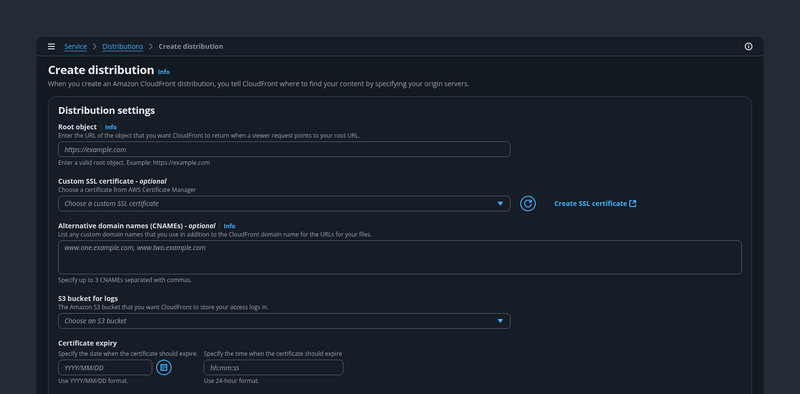Image resolution: width=800 pixels, height=394 pixels.
Task: Focus the hh:mm:ss expiry time field
Action: click(273, 367)
